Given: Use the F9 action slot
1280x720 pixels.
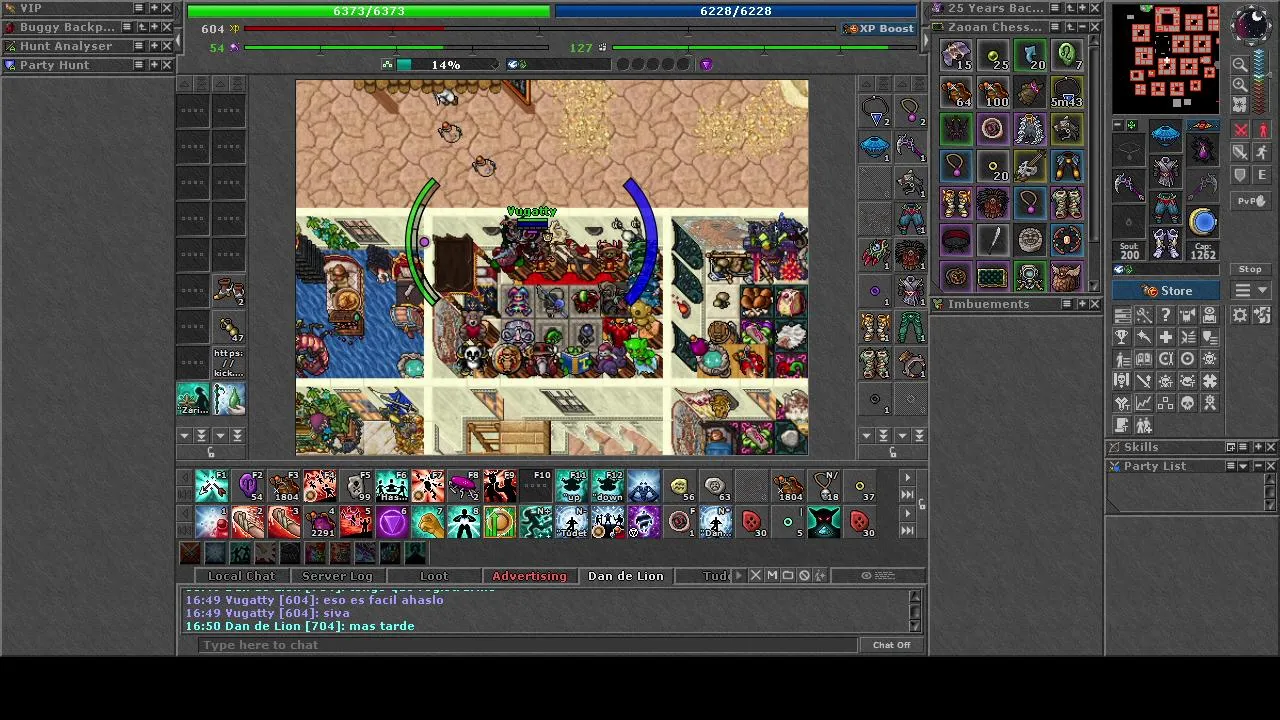Looking at the screenshot, I should tap(500, 486).
